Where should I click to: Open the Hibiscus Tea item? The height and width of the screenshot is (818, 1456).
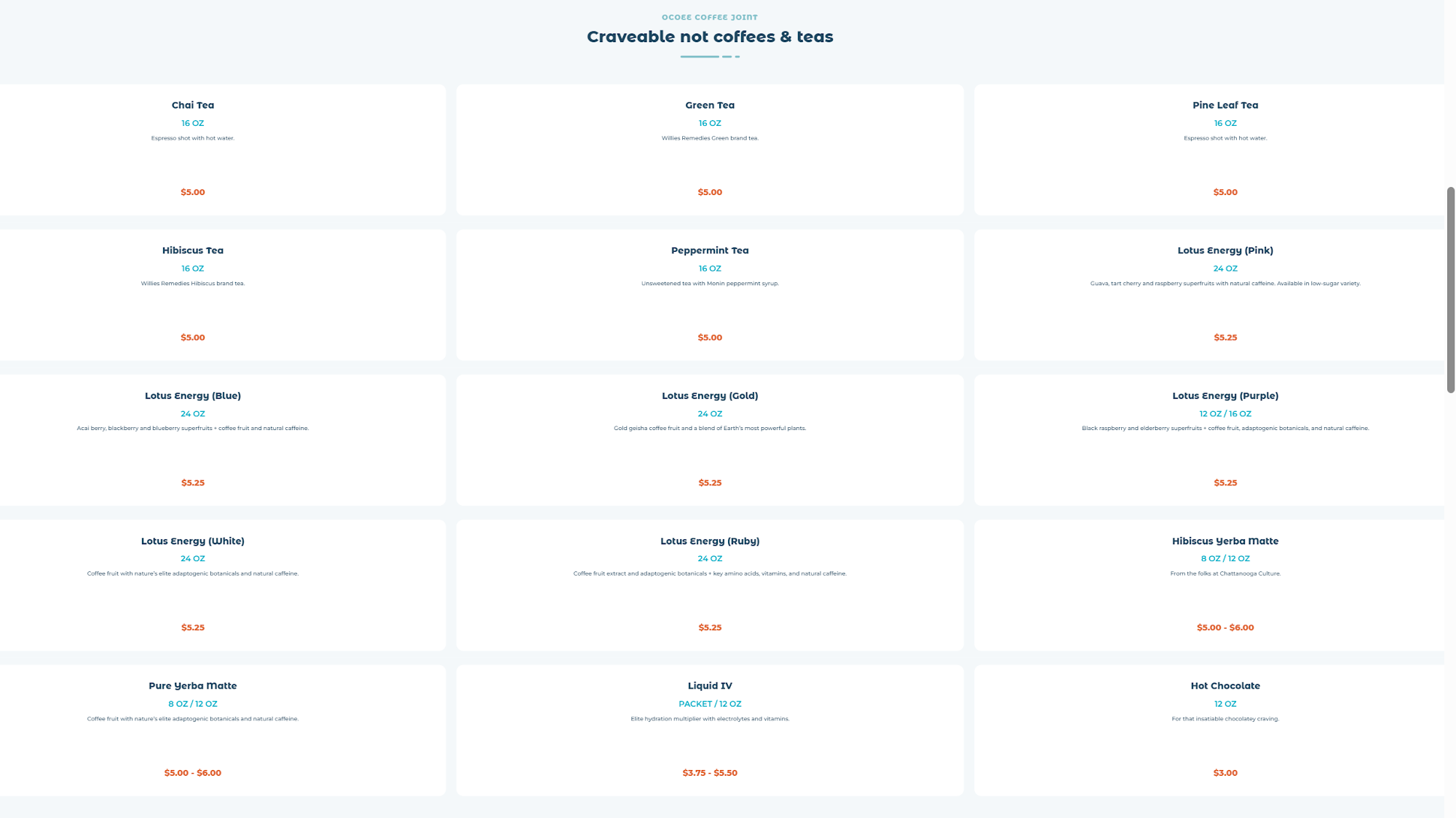pos(193,295)
